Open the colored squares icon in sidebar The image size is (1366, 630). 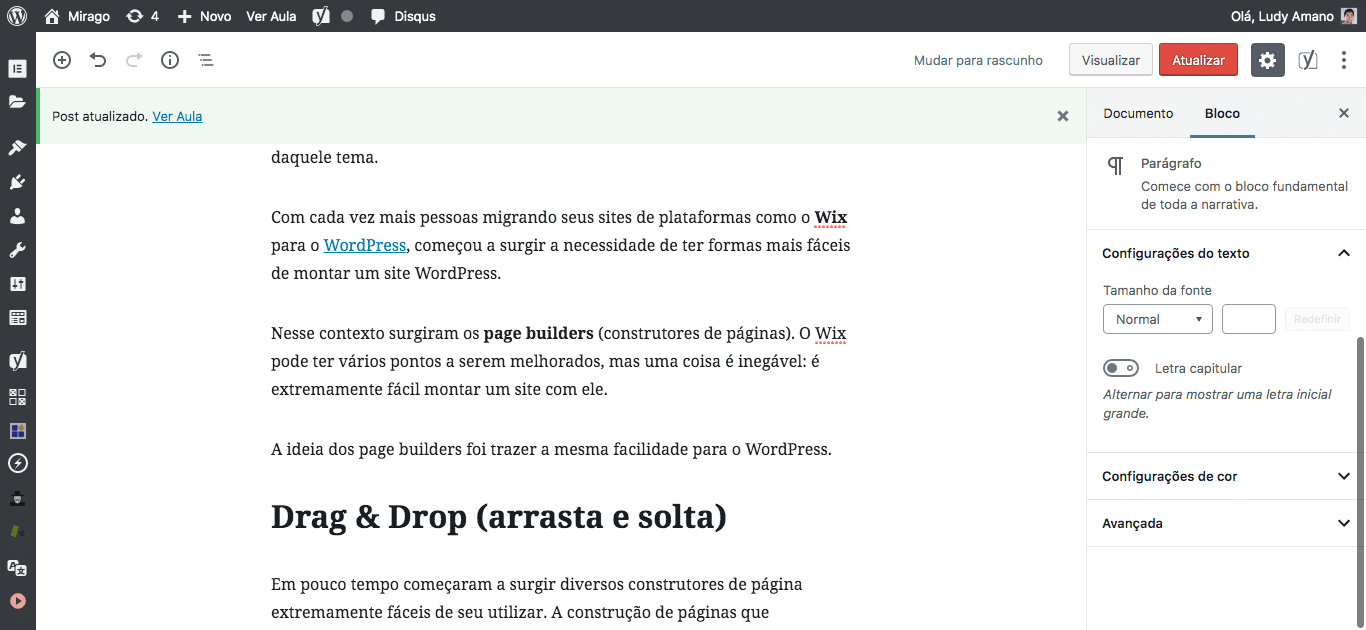click(17, 431)
